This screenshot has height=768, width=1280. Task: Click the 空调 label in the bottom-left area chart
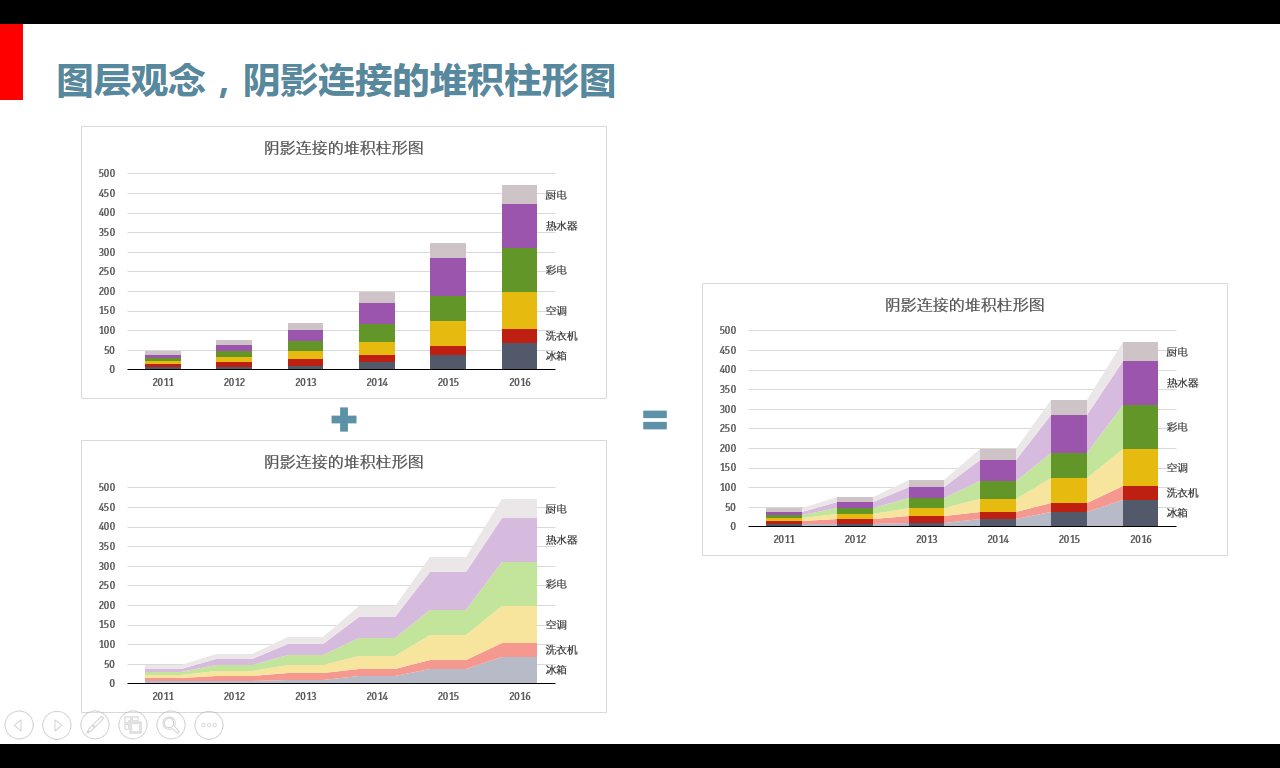pos(556,625)
